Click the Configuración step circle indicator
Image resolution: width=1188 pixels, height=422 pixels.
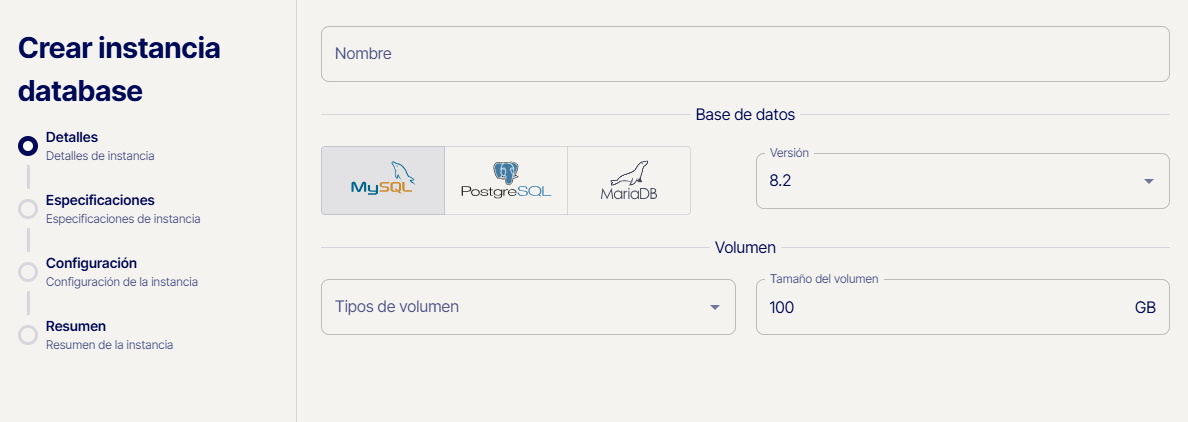coord(28,272)
